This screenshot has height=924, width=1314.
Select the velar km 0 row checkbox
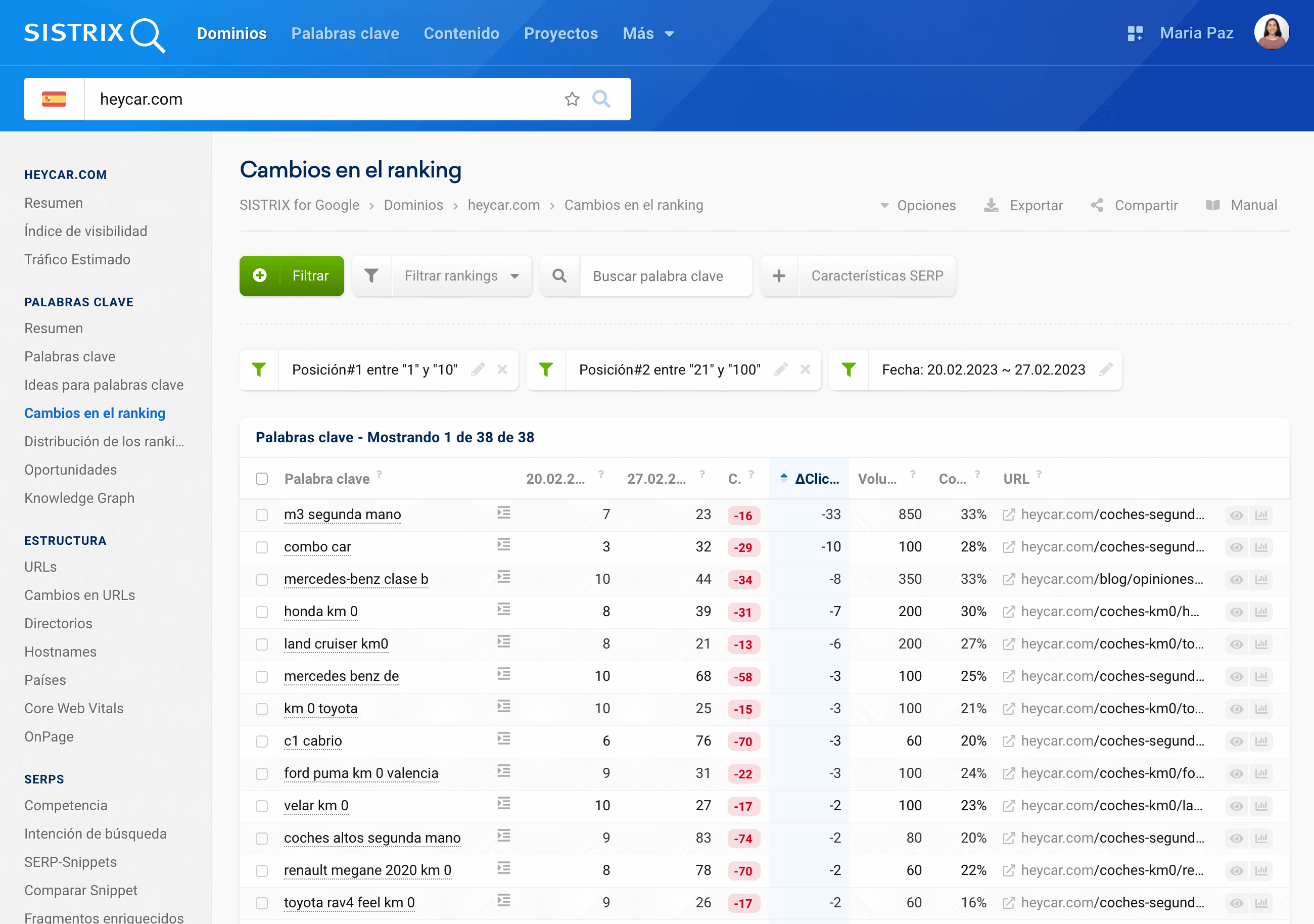[262, 806]
